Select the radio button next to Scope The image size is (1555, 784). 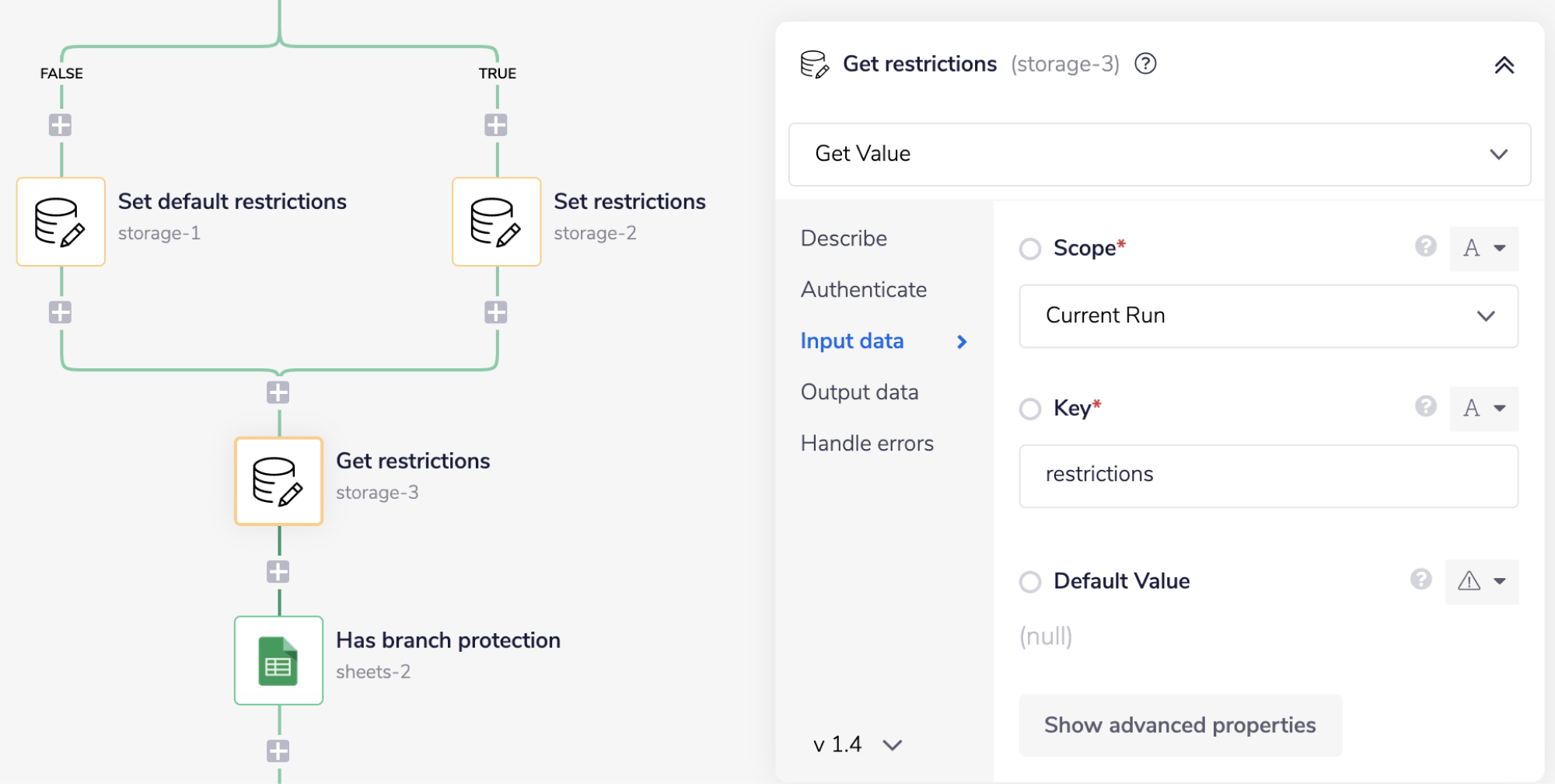(1030, 249)
